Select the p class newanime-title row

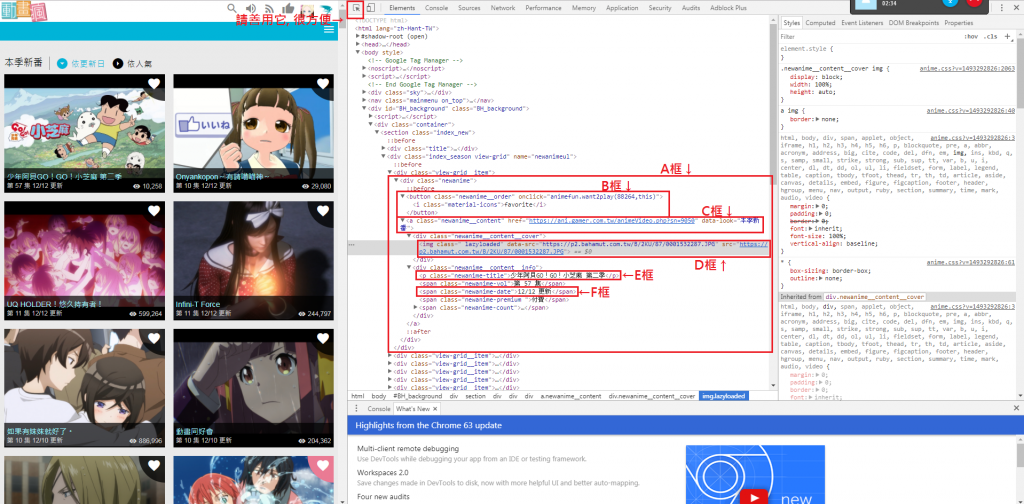click(518, 275)
